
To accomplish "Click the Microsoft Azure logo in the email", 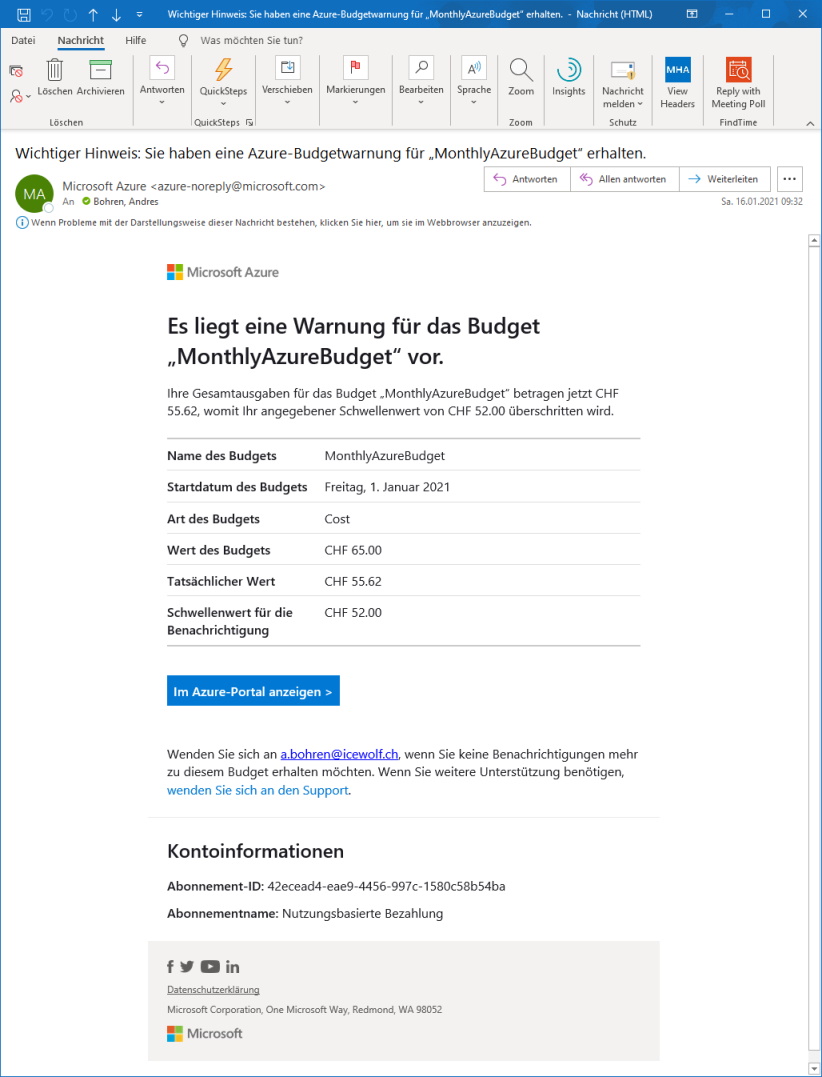I will coord(222,272).
